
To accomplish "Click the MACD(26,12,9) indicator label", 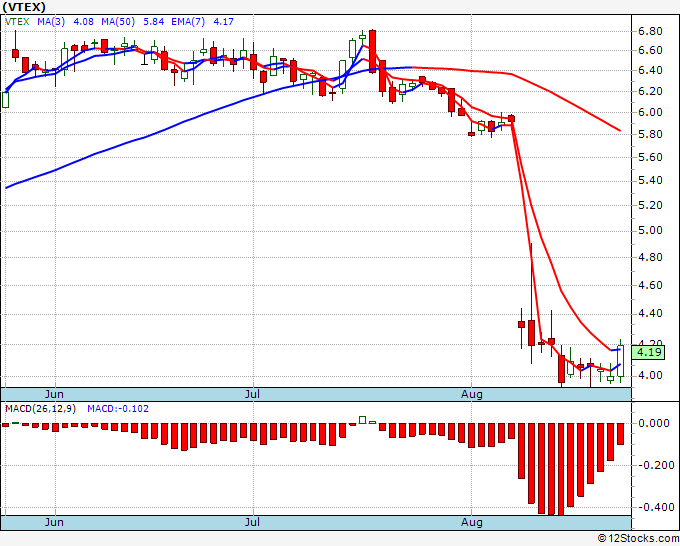I will [40, 409].
